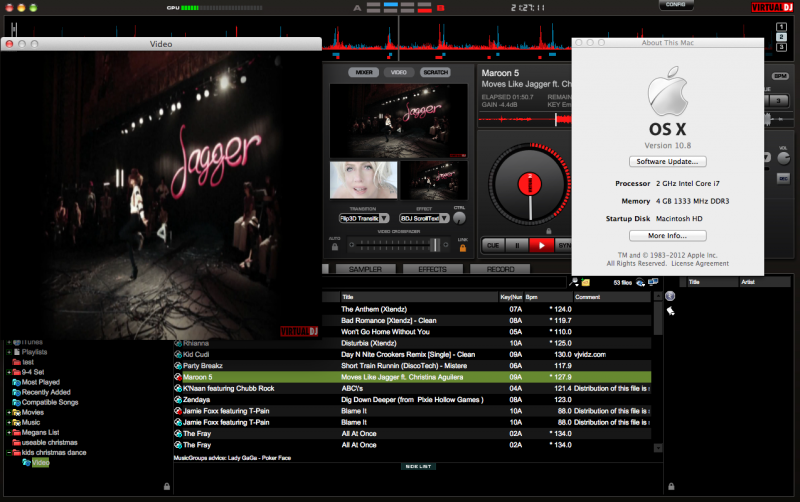Switch to the MIXER panel
800x502 pixels.
coord(364,72)
